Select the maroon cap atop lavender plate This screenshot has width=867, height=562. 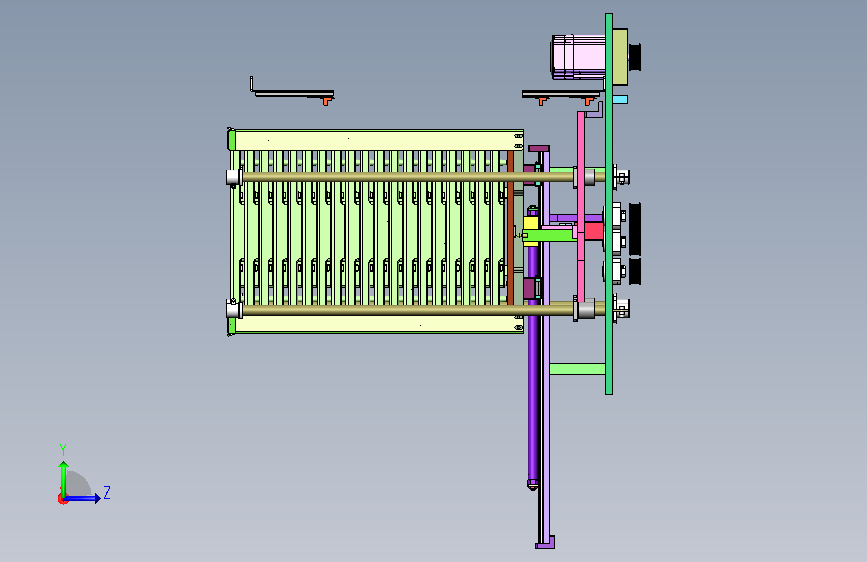click(539, 148)
